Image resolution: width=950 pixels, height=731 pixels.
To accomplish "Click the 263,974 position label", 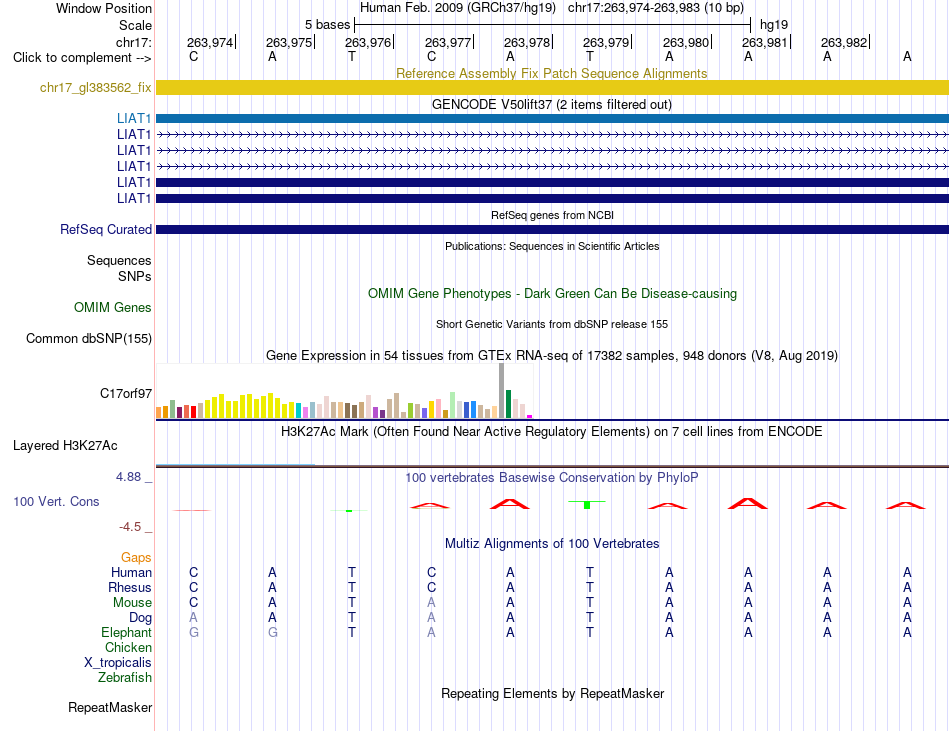I will (210, 42).
